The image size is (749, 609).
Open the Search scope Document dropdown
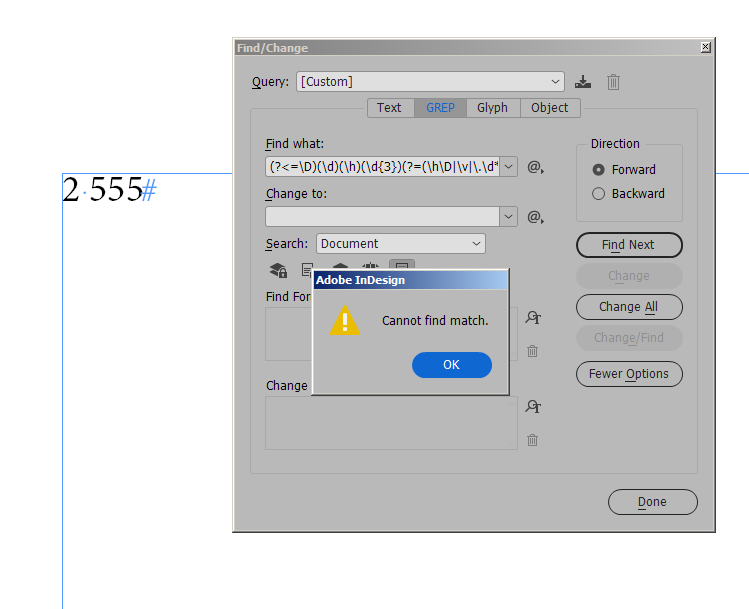tap(401, 244)
